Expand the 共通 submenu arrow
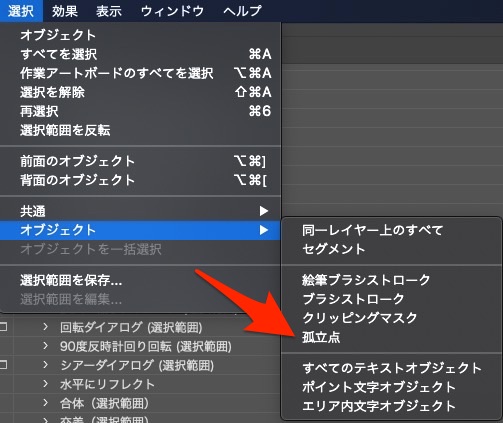Image resolution: width=503 pixels, height=423 pixels. point(264,211)
